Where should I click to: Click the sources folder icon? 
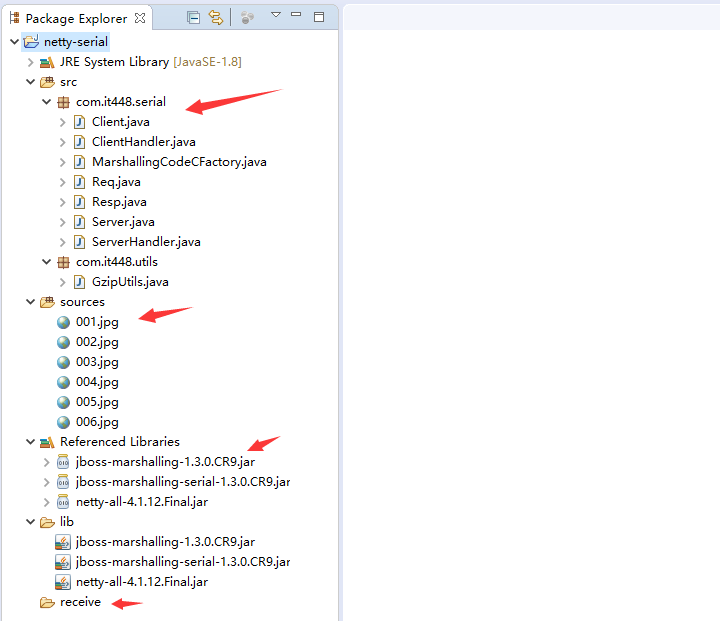(47, 302)
